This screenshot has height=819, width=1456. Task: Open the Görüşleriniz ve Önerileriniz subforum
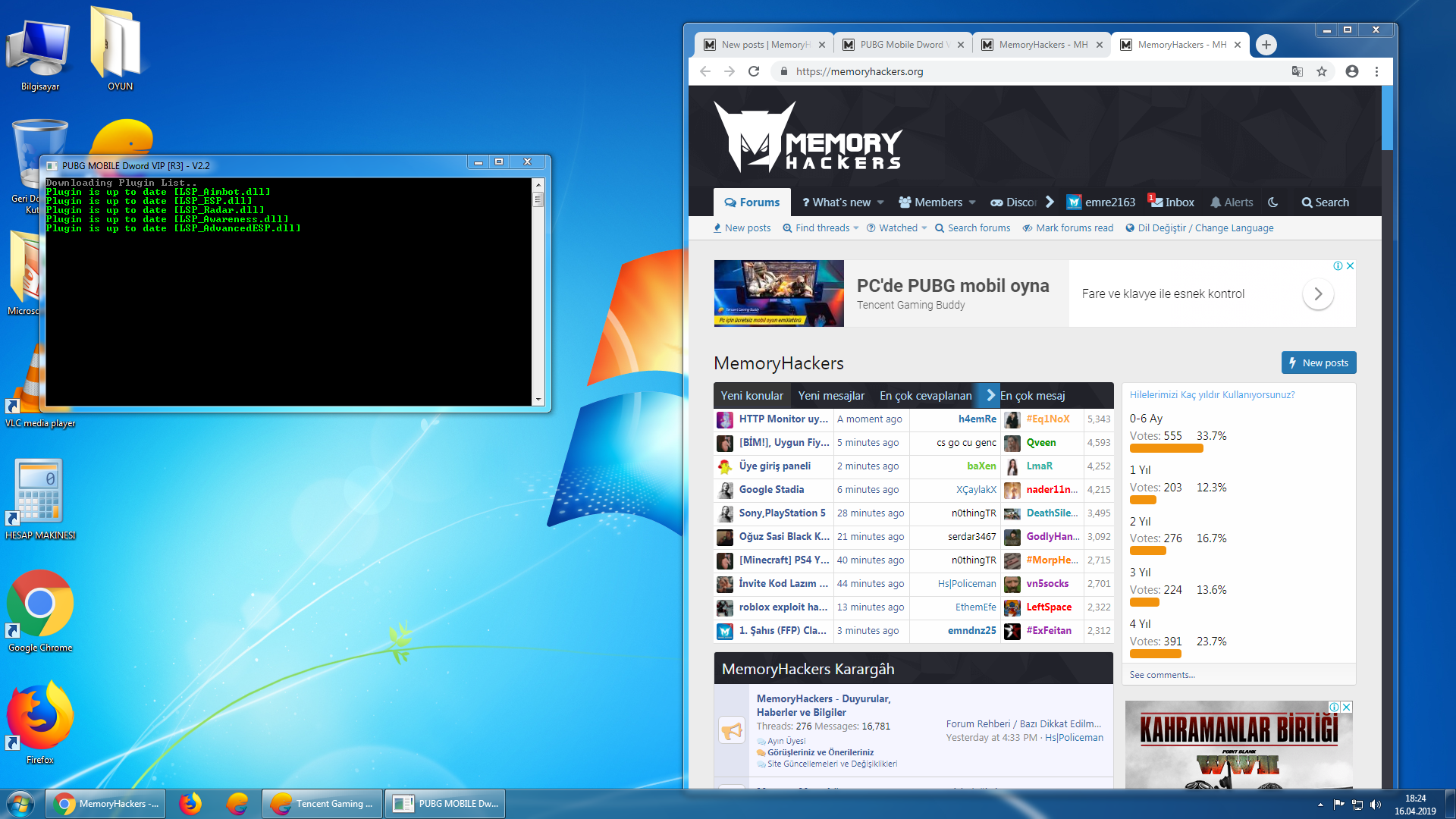[x=820, y=752]
